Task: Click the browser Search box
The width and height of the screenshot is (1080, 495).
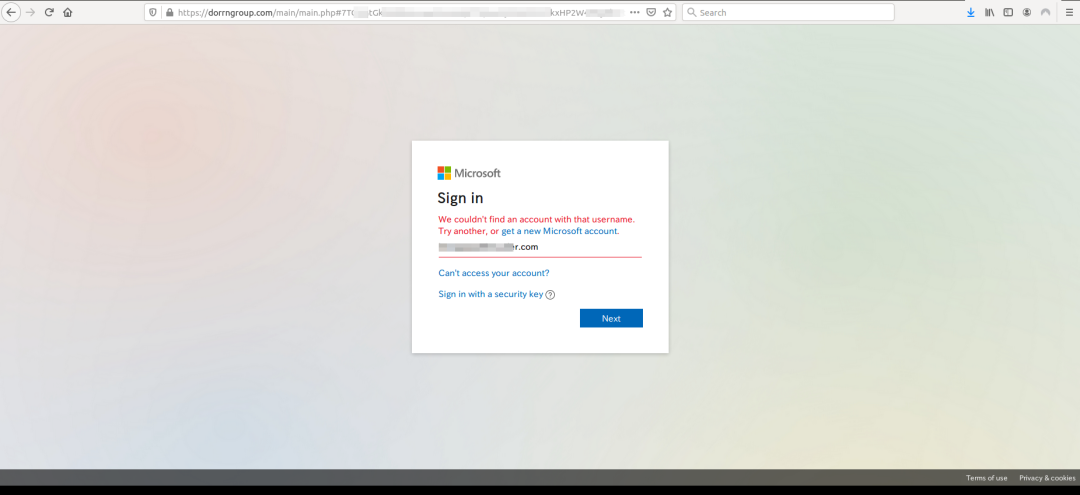Action: tap(790, 13)
